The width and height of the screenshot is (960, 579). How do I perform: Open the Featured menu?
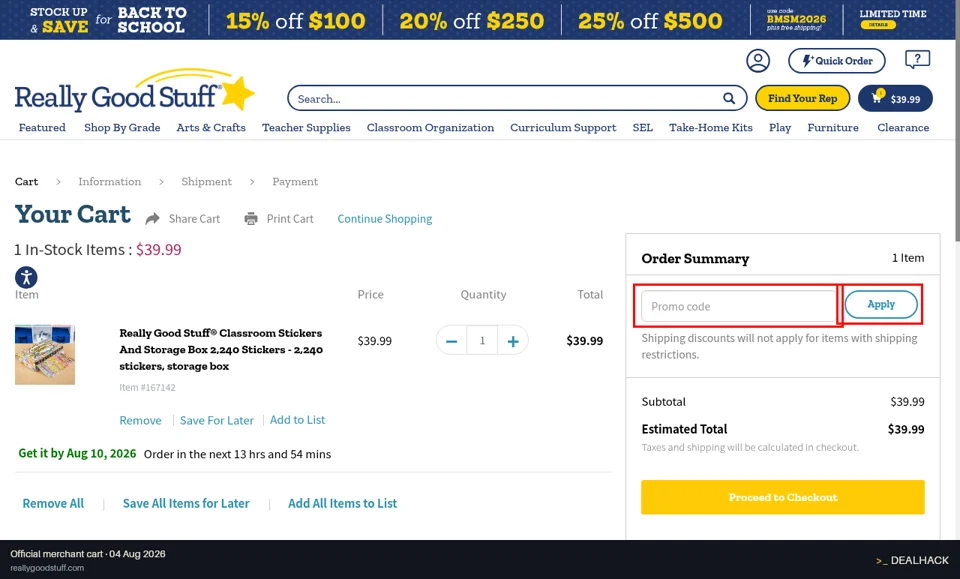tap(42, 127)
